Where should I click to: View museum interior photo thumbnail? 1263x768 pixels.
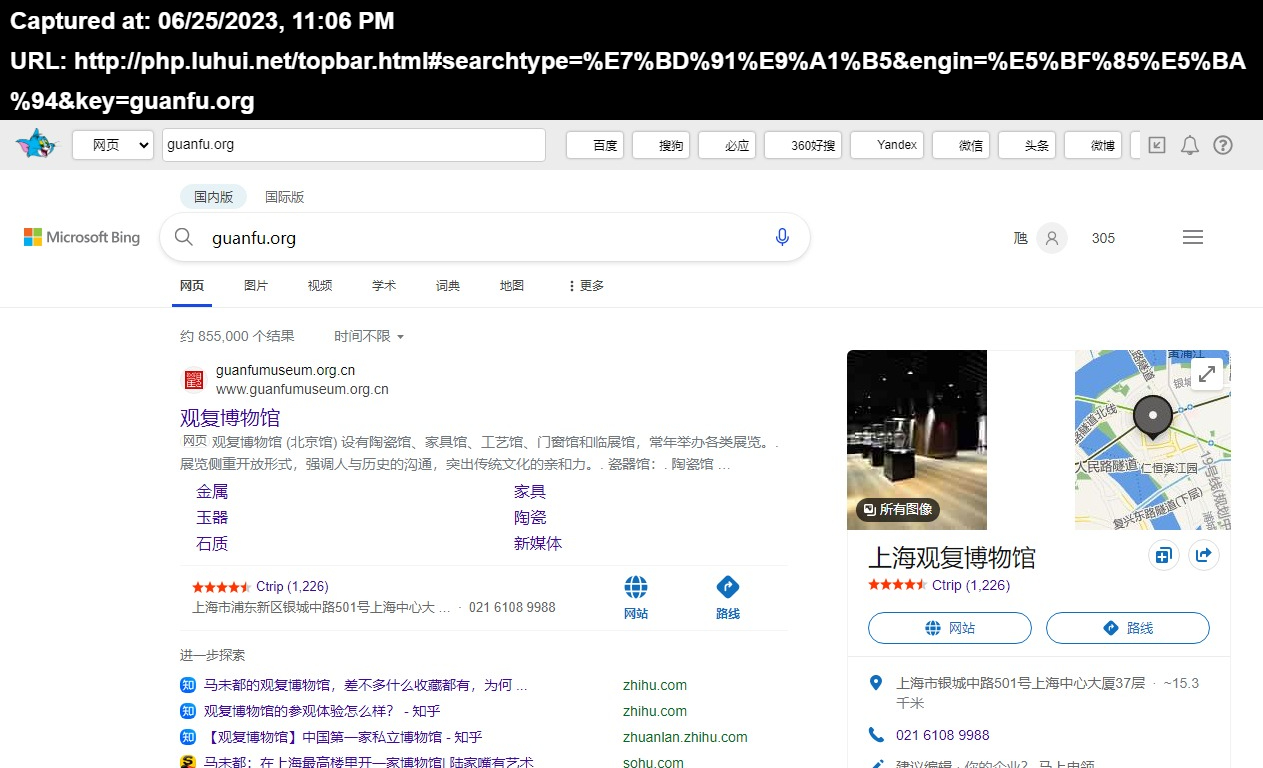pyautogui.click(x=917, y=439)
